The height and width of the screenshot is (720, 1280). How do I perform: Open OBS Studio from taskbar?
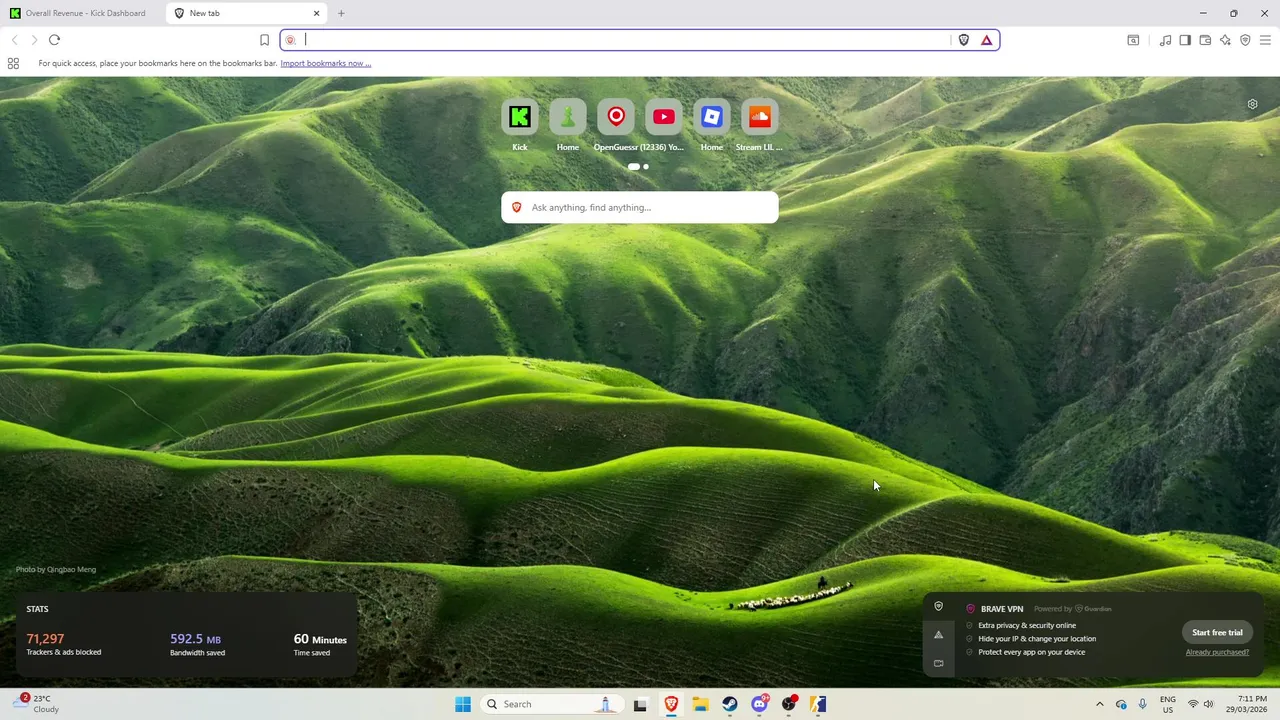click(x=790, y=704)
